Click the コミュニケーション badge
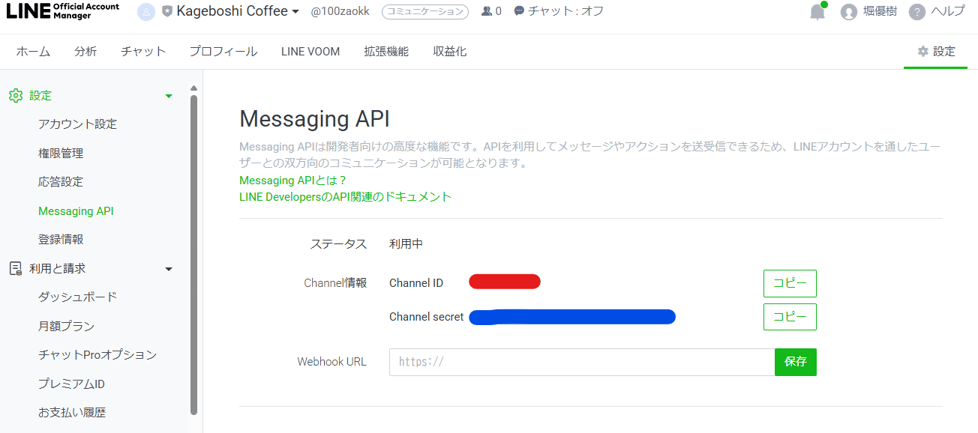The height and width of the screenshot is (433, 978). tap(425, 11)
